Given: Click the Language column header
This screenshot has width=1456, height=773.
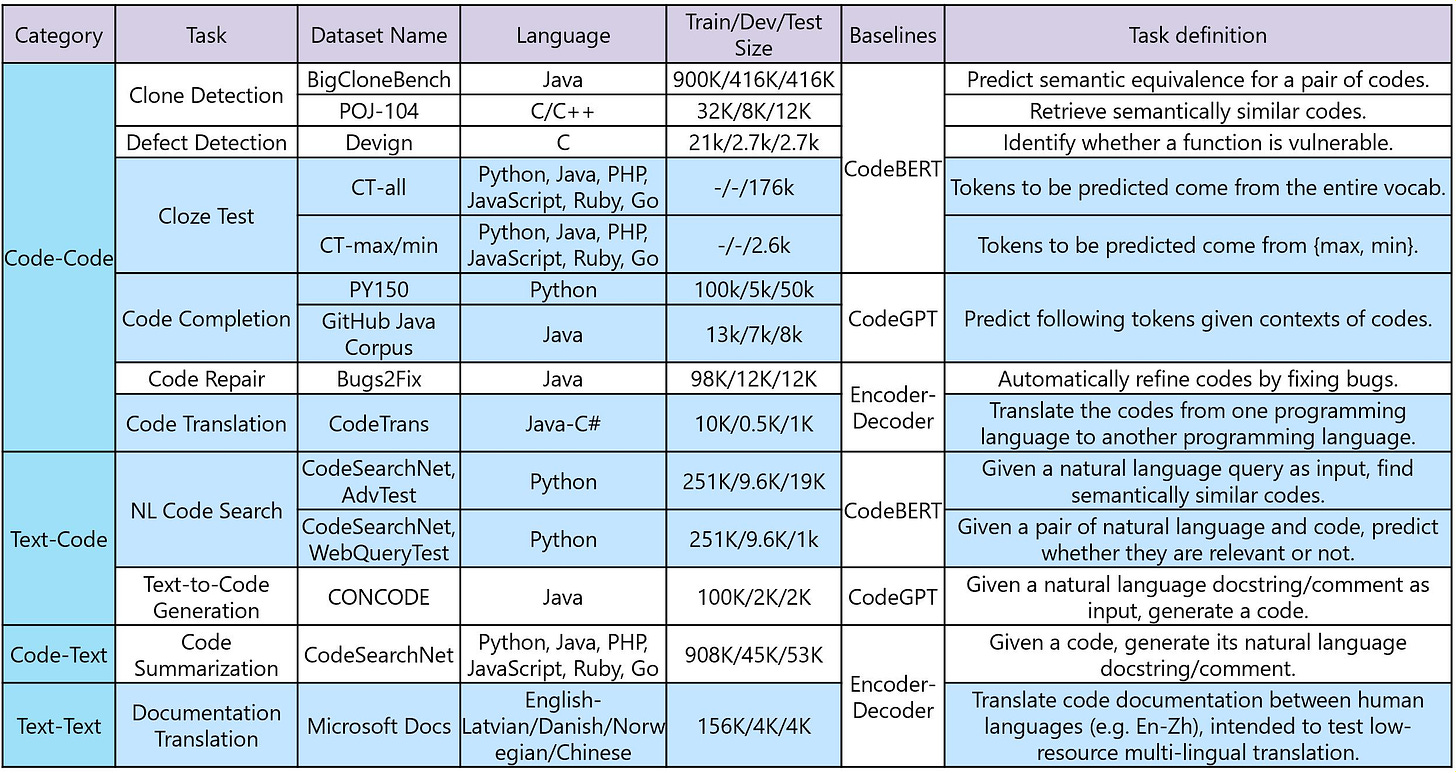Looking at the screenshot, I should (562, 34).
